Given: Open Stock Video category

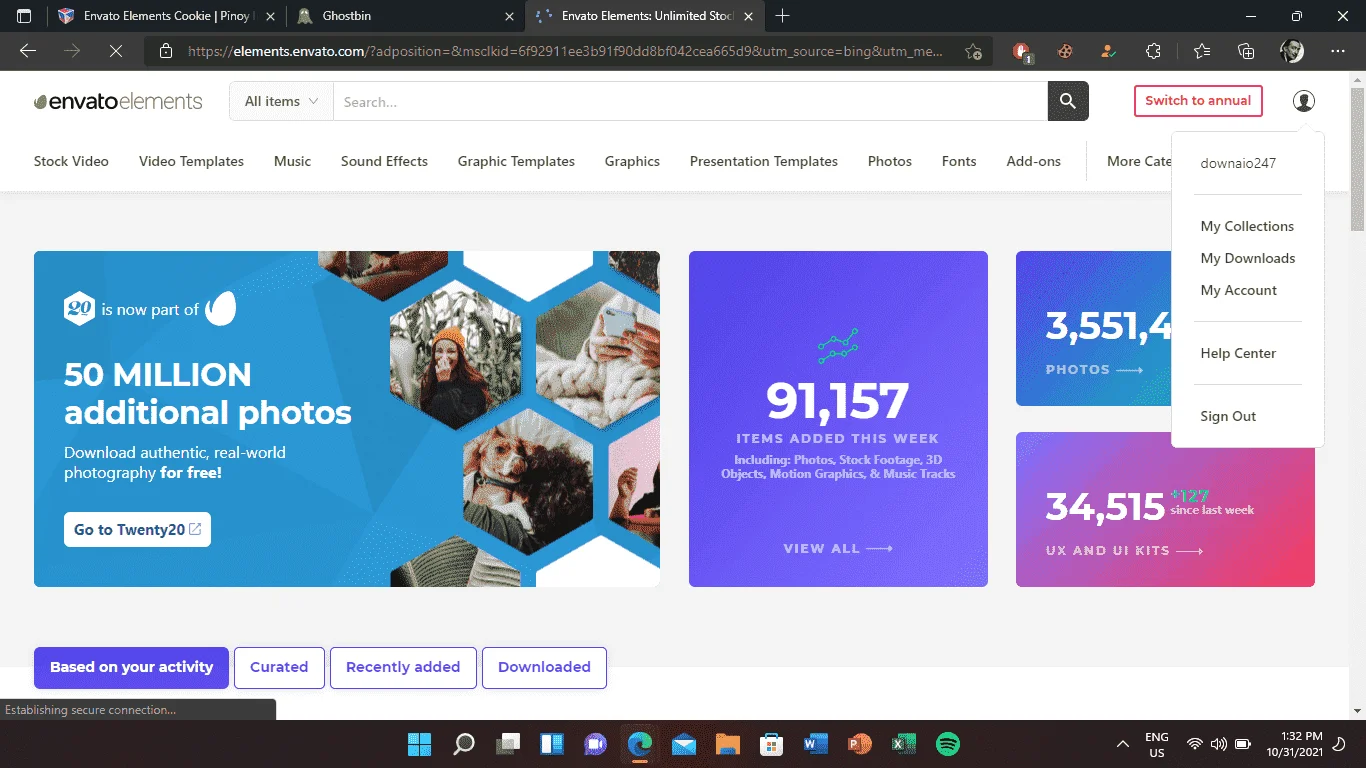Looking at the screenshot, I should pyautogui.click(x=71, y=161).
